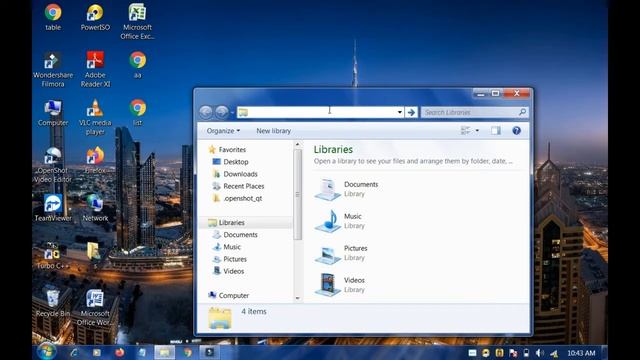Click the navigation pane scroll up arrow

point(298,144)
